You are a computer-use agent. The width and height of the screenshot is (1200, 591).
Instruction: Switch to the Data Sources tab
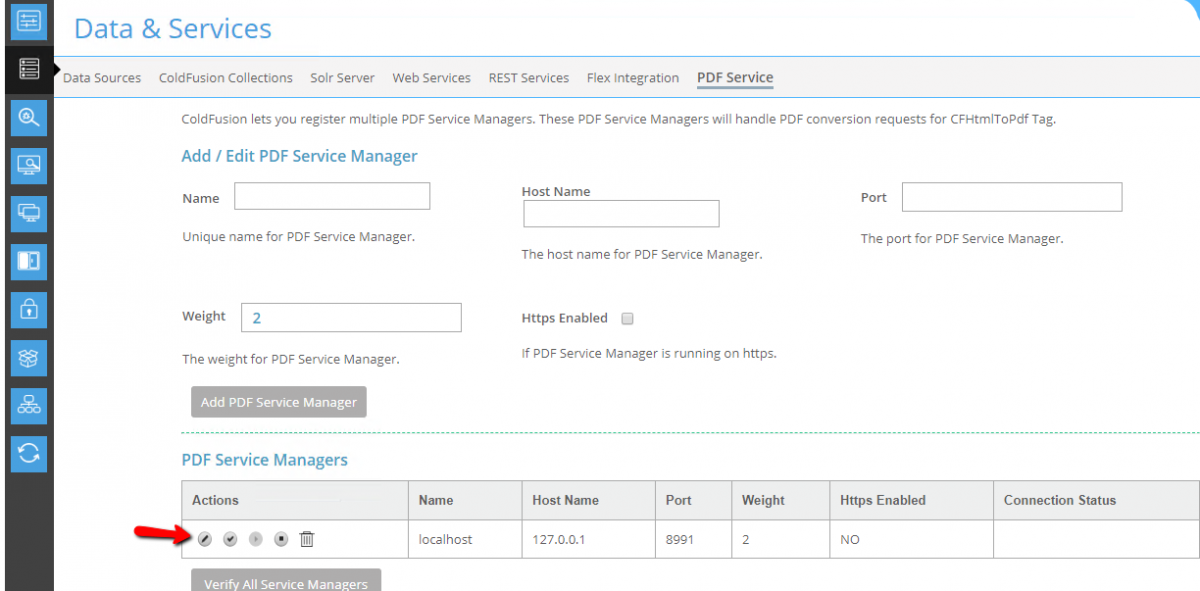pyautogui.click(x=102, y=78)
